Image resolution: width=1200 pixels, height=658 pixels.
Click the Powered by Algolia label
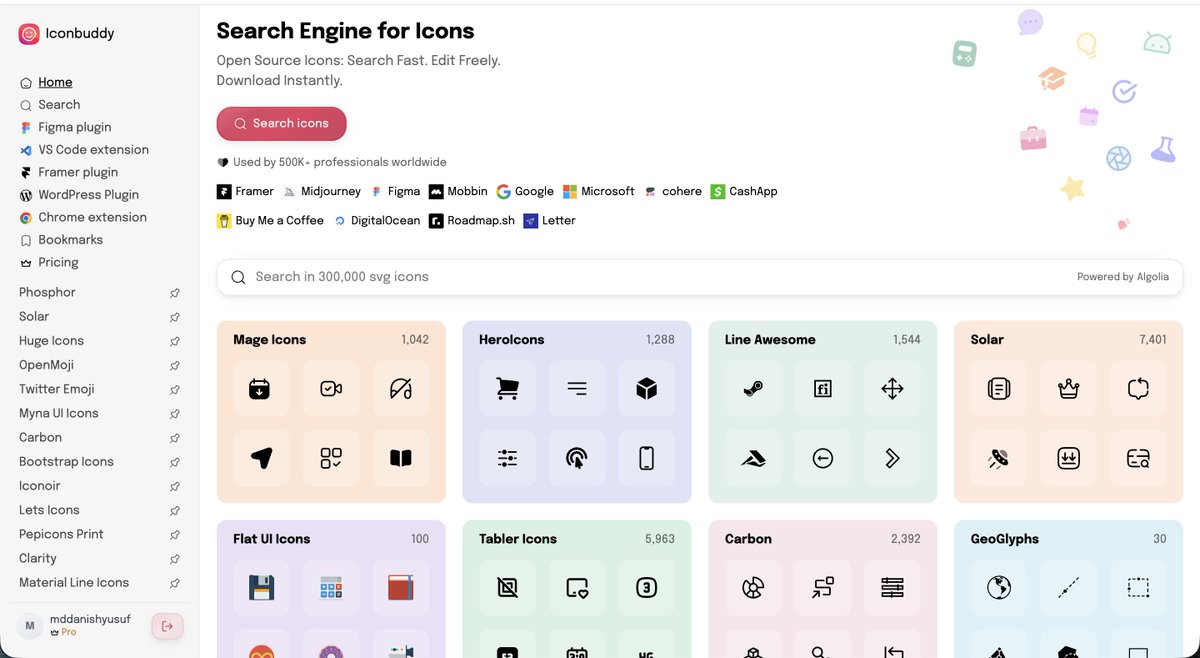point(1122,277)
